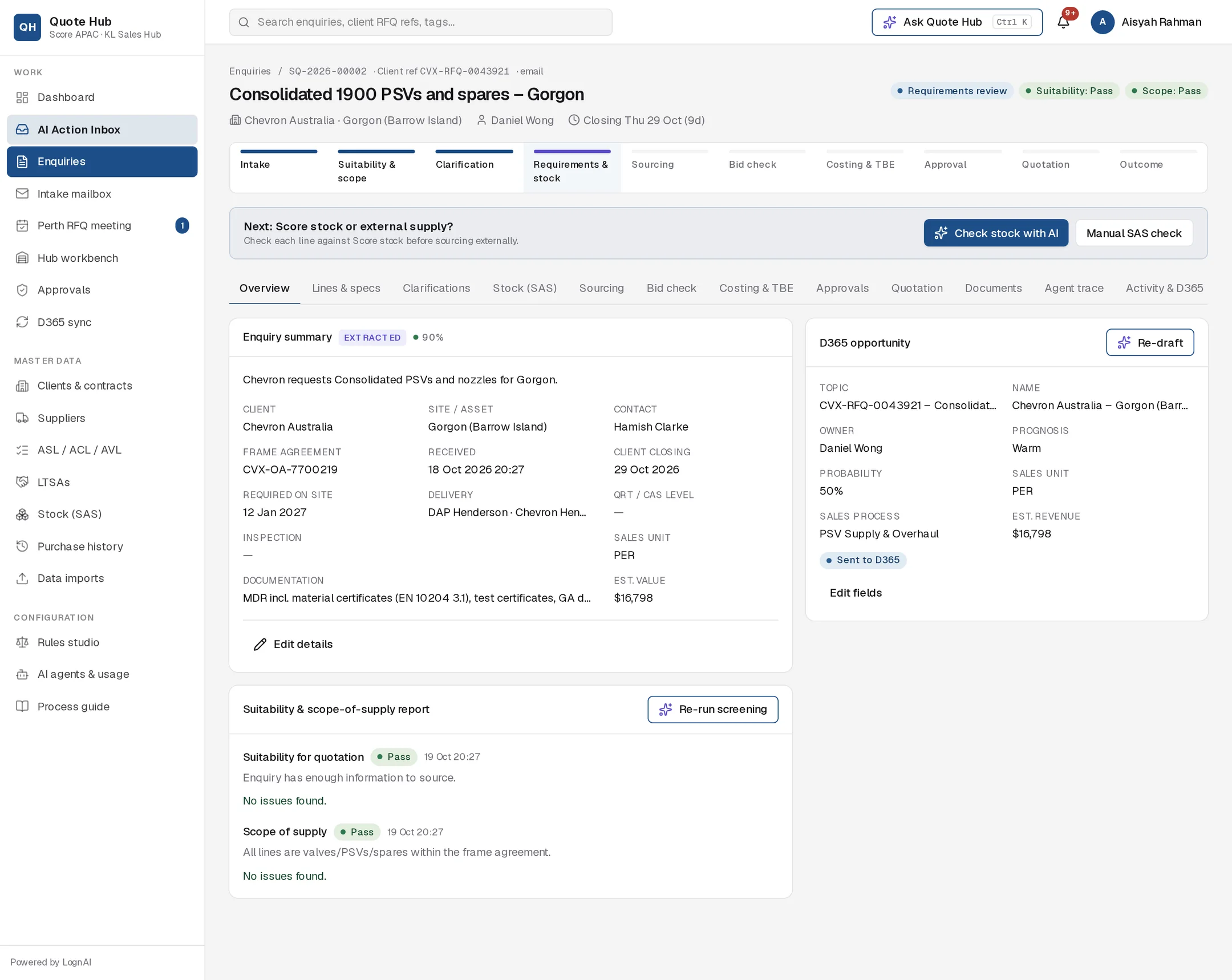
Task: Open Perth RFQ meeting page
Action: (x=102, y=226)
